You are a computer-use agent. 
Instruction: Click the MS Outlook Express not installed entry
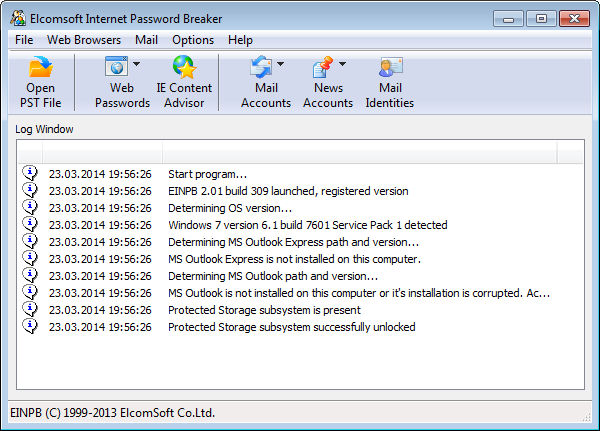(294, 259)
